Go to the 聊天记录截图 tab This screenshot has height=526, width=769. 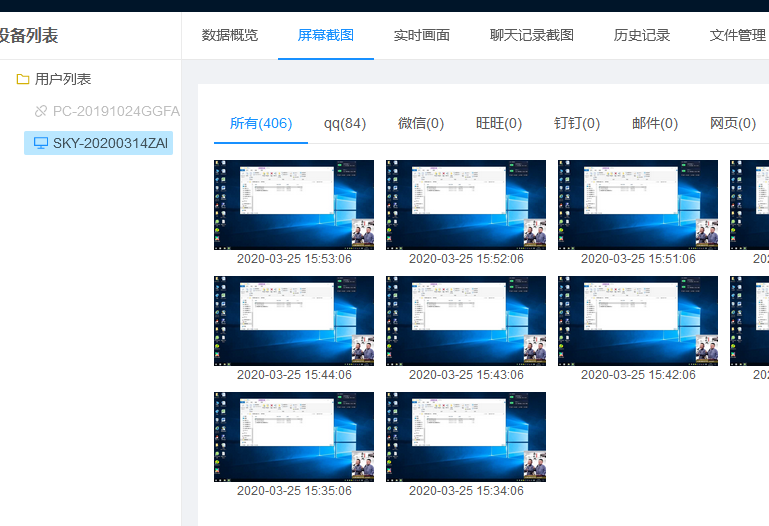click(531, 35)
